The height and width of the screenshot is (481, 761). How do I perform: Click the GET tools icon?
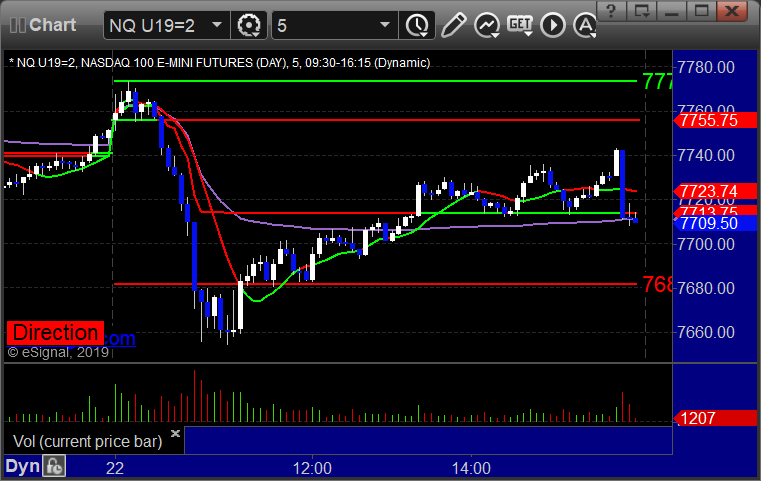(x=520, y=25)
